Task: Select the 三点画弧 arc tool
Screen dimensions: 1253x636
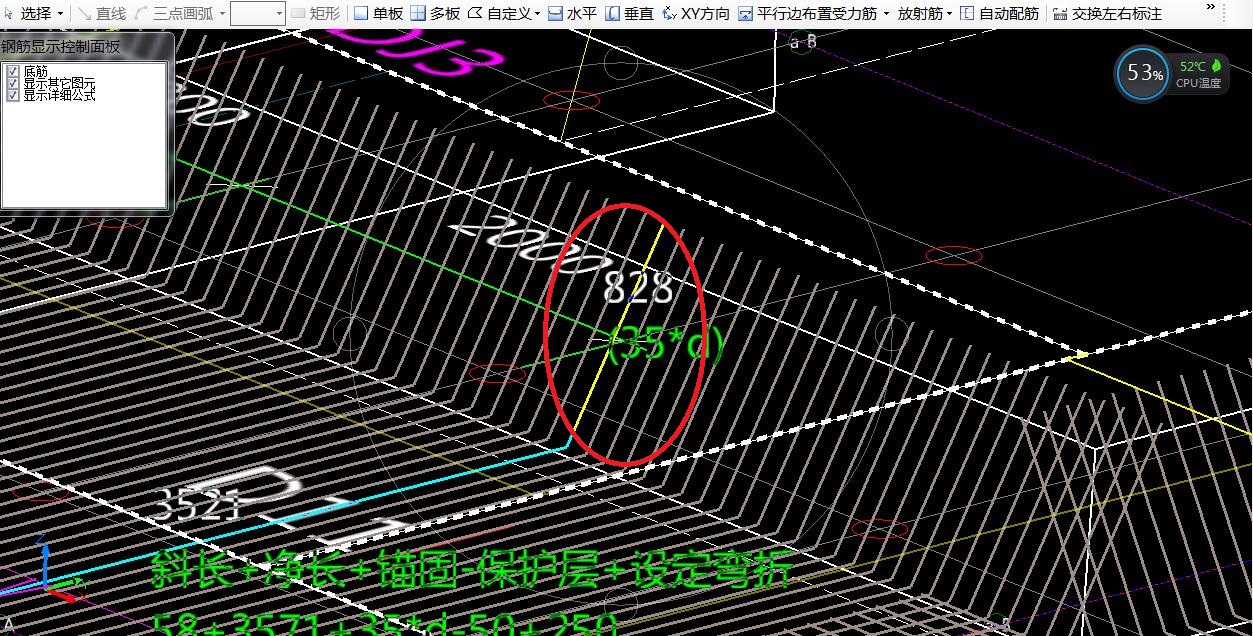Action: [176, 14]
